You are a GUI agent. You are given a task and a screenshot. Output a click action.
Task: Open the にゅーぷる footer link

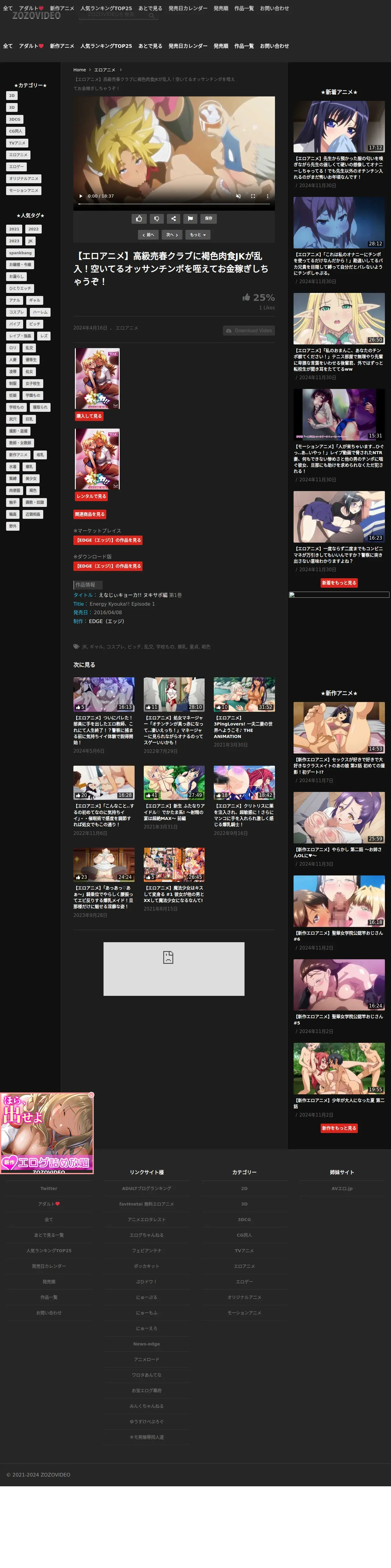146,1297
